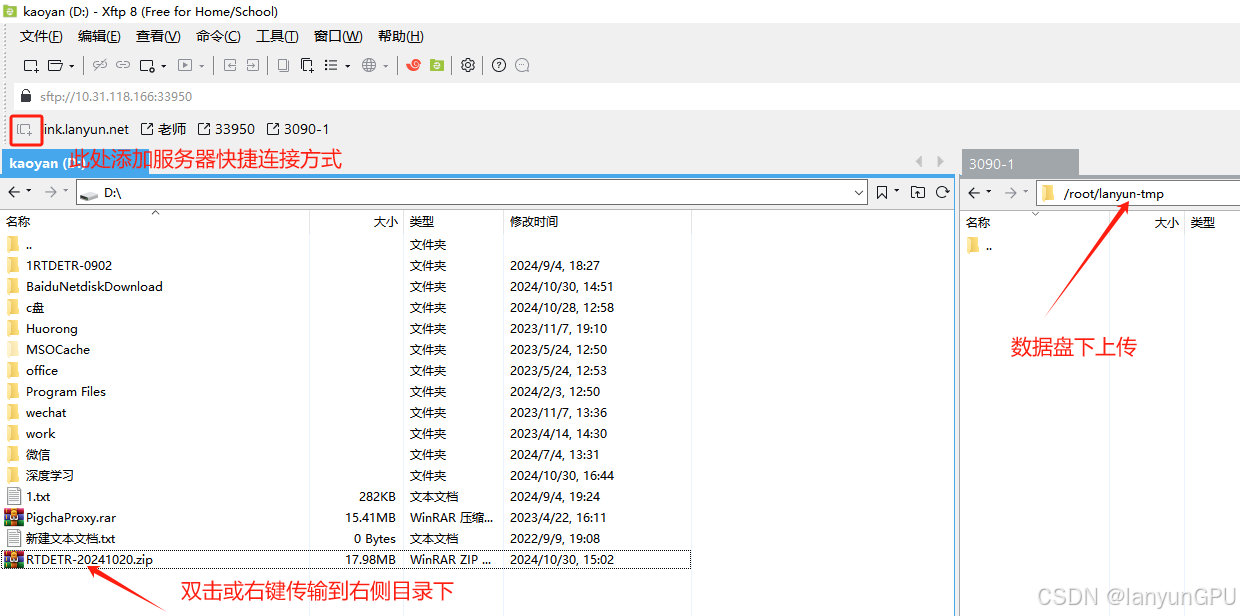Click the green Xftp toolbar icon

437,66
